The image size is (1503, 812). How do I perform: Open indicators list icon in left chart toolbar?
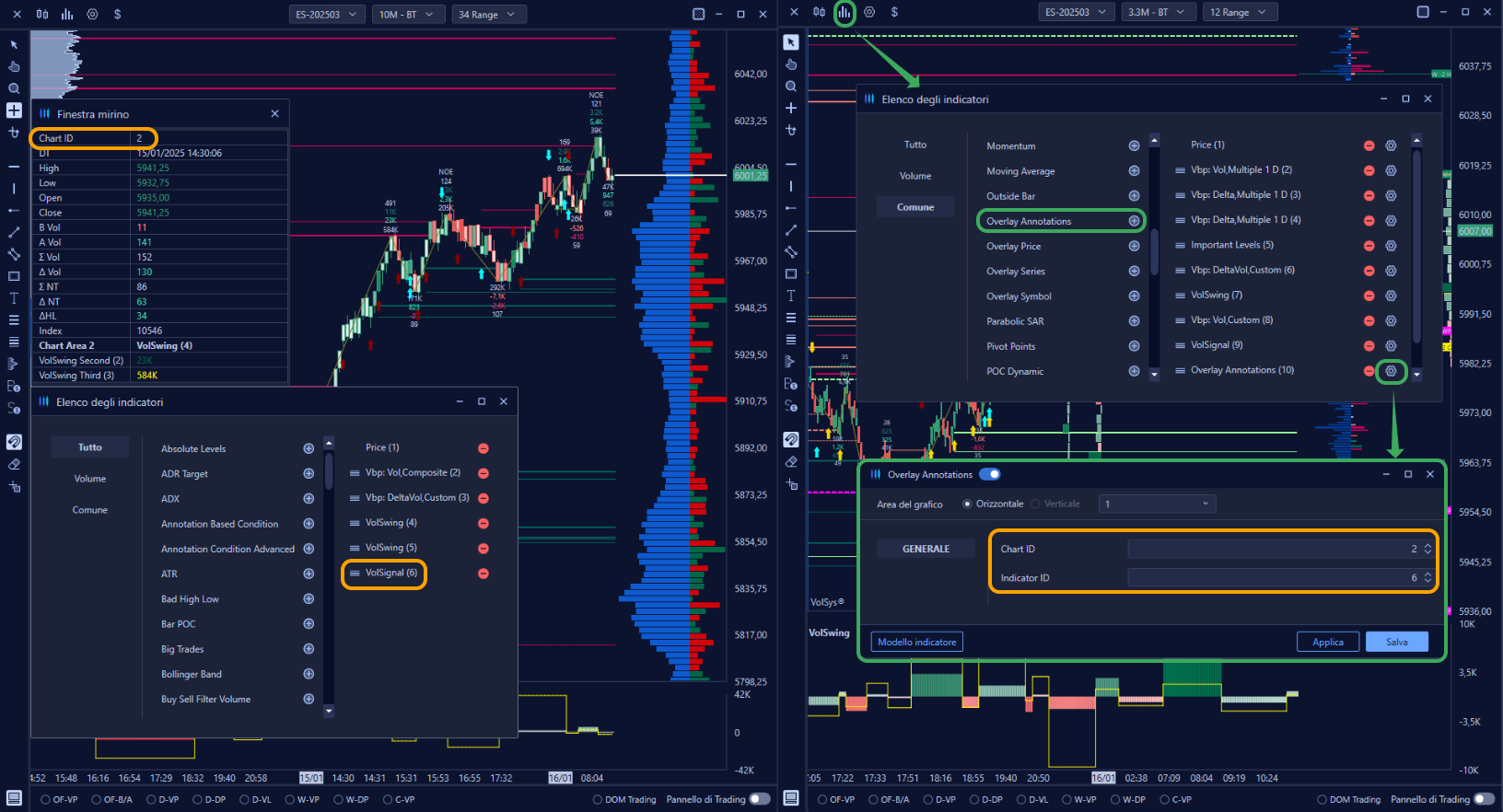67,14
